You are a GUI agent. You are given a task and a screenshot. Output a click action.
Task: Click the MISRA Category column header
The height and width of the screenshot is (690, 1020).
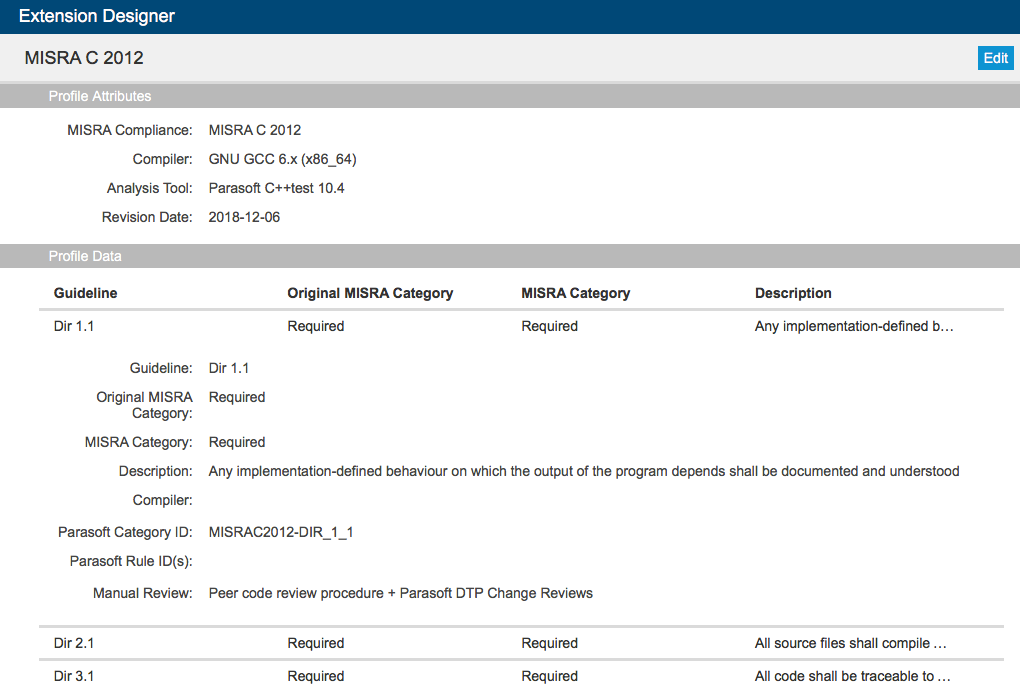[576, 293]
